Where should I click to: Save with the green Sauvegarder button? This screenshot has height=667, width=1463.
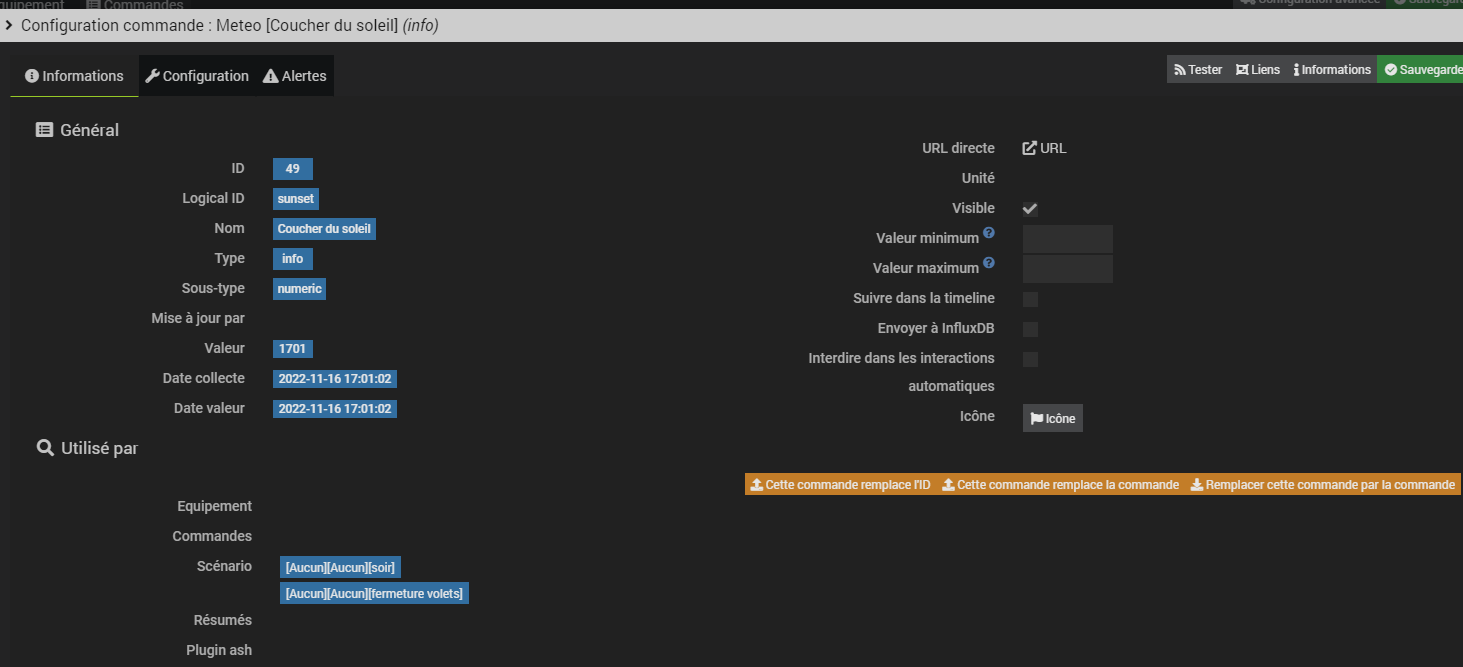point(1420,70)
